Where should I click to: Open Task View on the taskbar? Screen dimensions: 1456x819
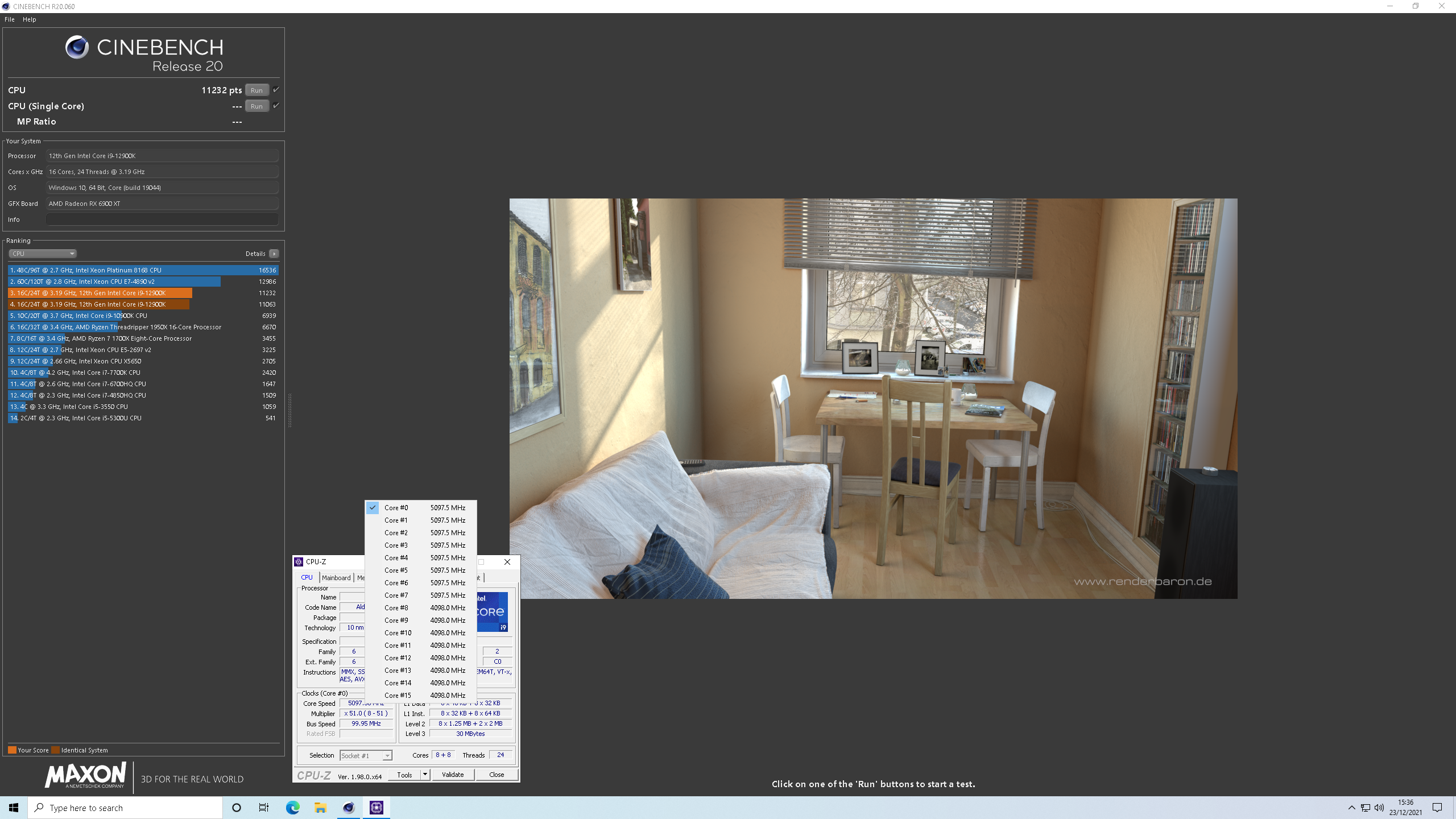point(264,808)
